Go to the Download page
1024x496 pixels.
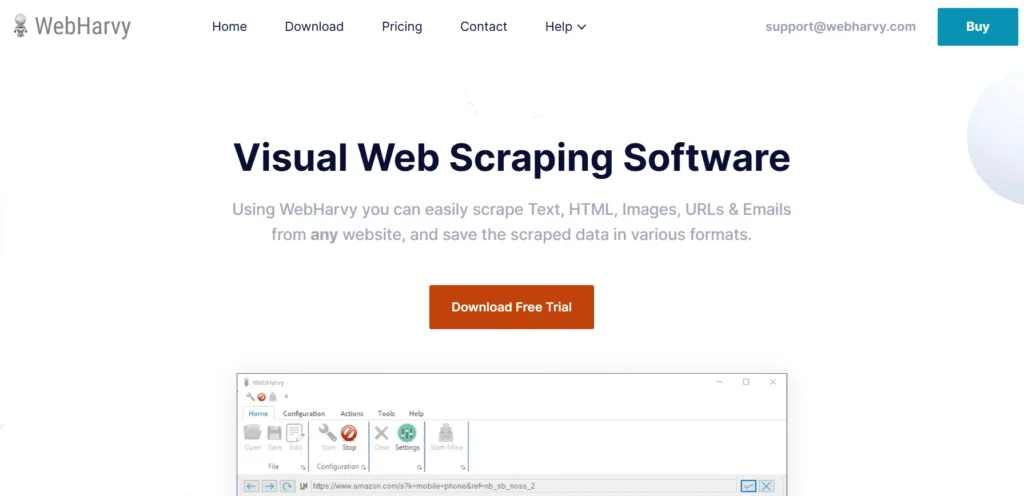pos(314,27)
